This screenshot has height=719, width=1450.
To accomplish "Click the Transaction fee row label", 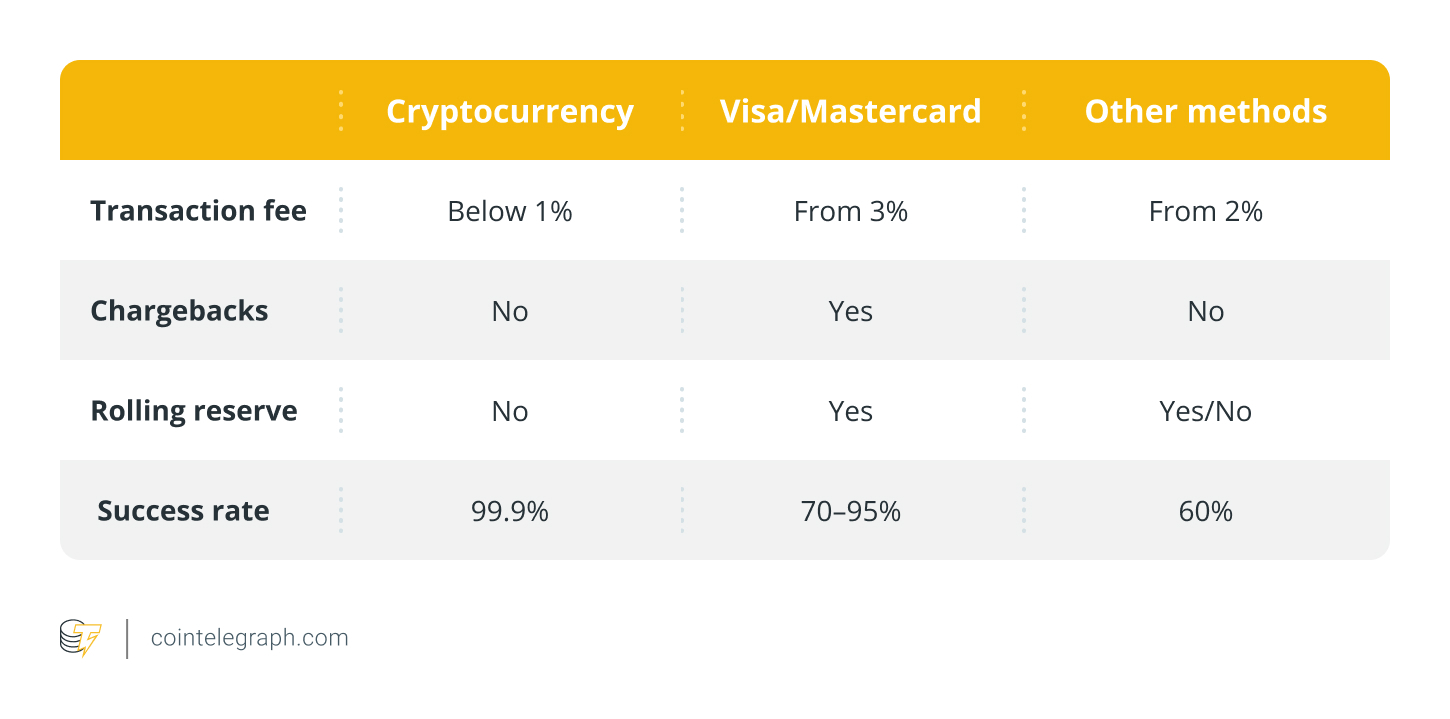I will tap(198, 211).
